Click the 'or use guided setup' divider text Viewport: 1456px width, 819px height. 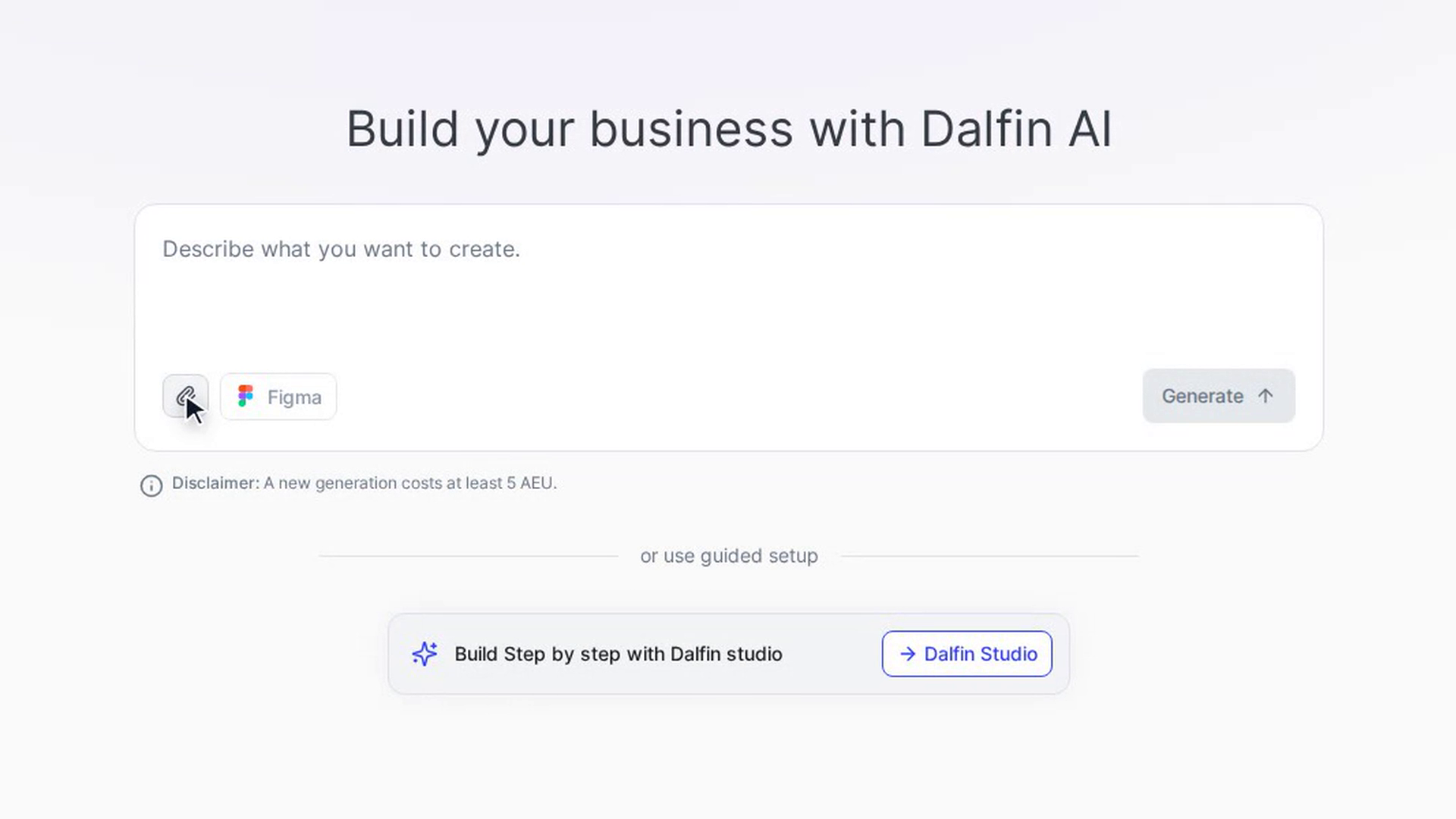[729, 556]
